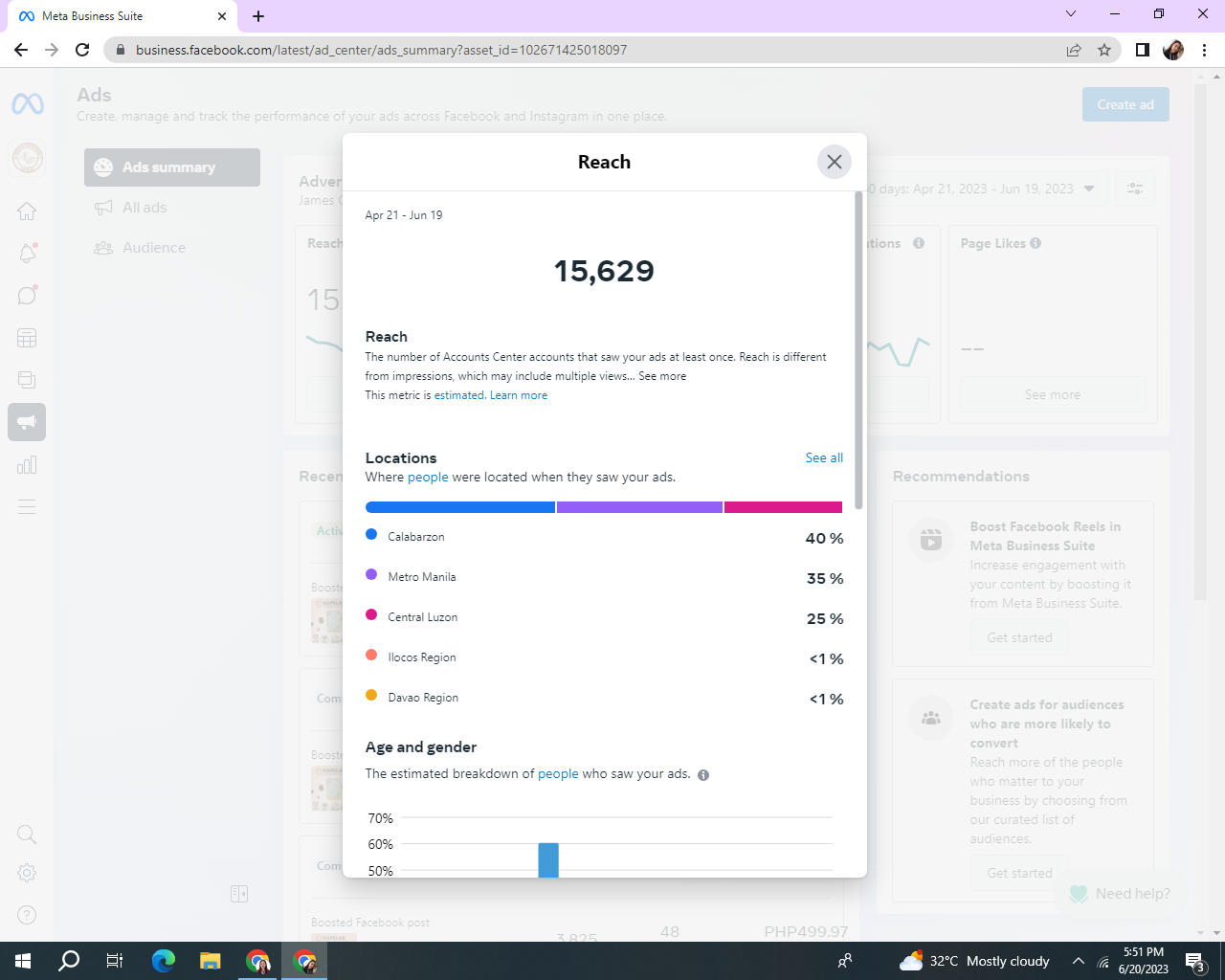Show hidden system tray icons
The image size is (1225, 980).
(x=1079, y=961)
